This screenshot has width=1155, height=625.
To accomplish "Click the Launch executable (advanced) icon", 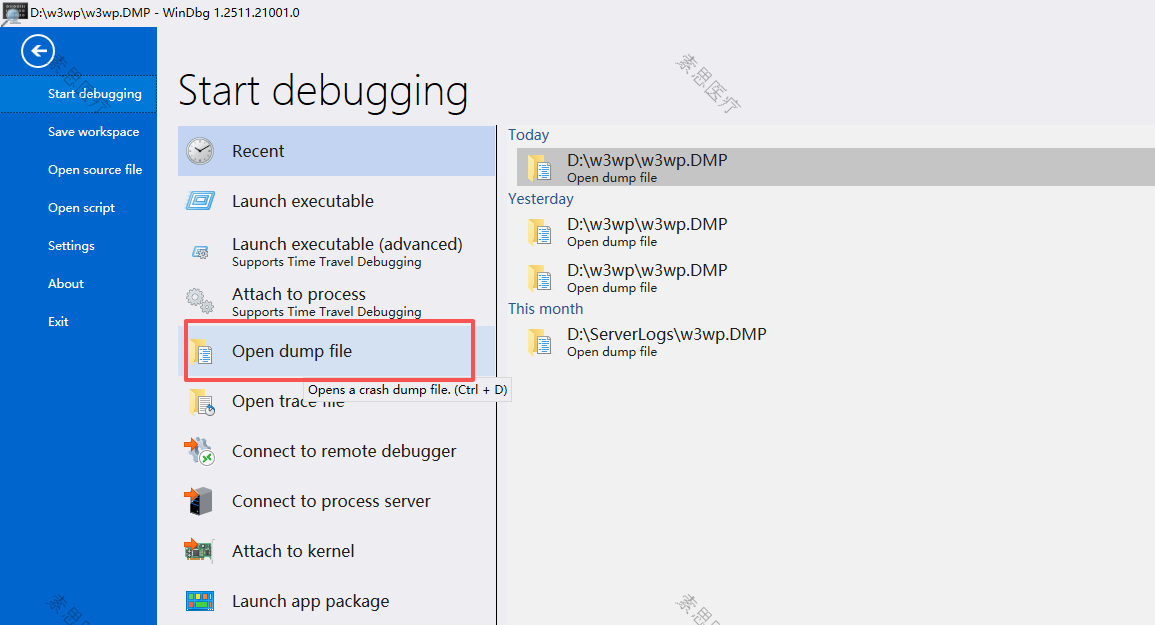I will click(200, 251).
